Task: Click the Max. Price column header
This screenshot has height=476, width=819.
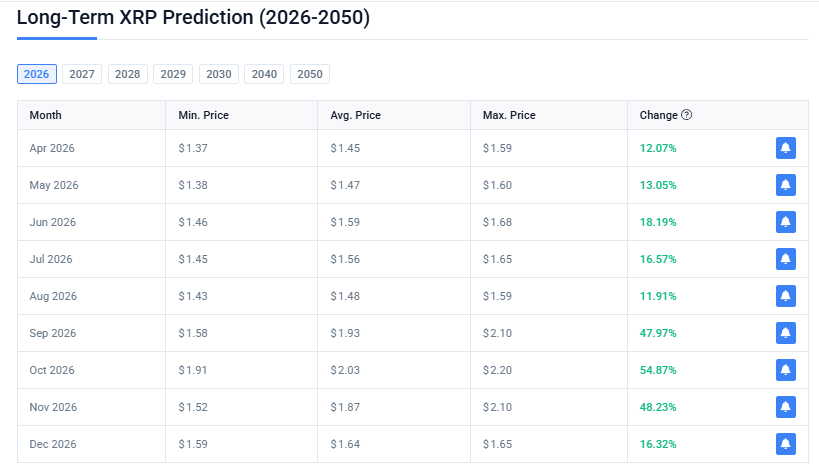Action: 509,115
